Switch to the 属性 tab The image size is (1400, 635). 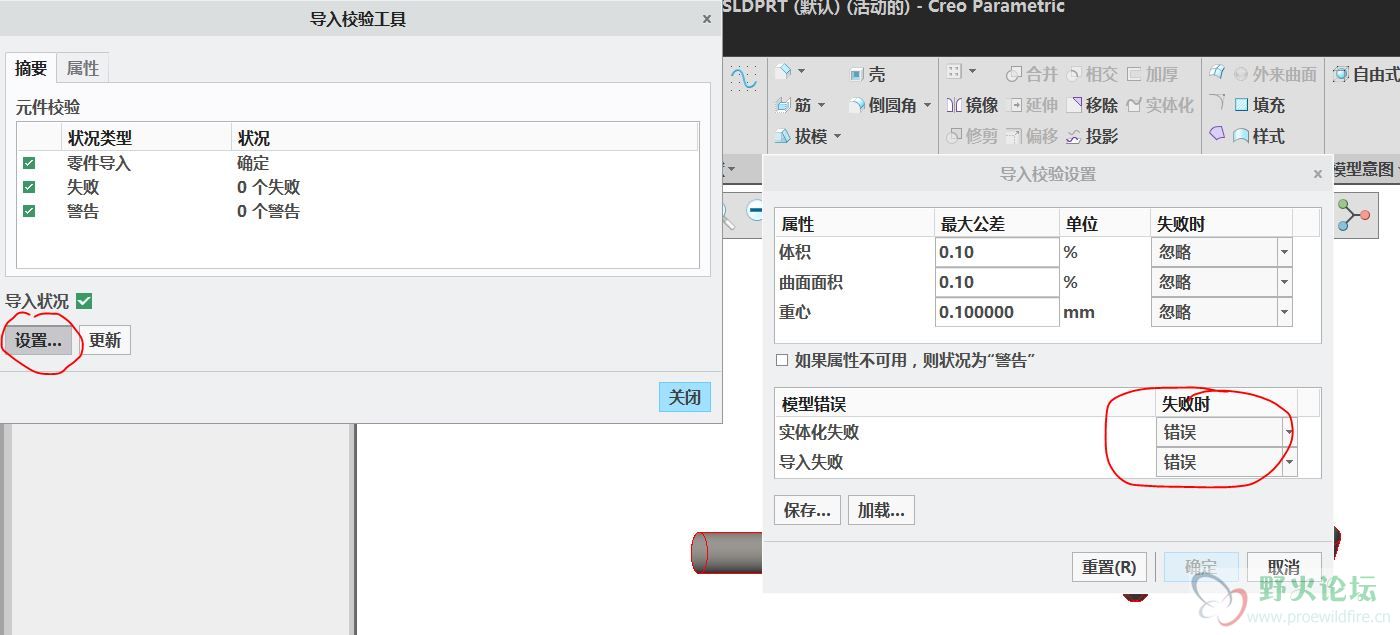[82, 68]
